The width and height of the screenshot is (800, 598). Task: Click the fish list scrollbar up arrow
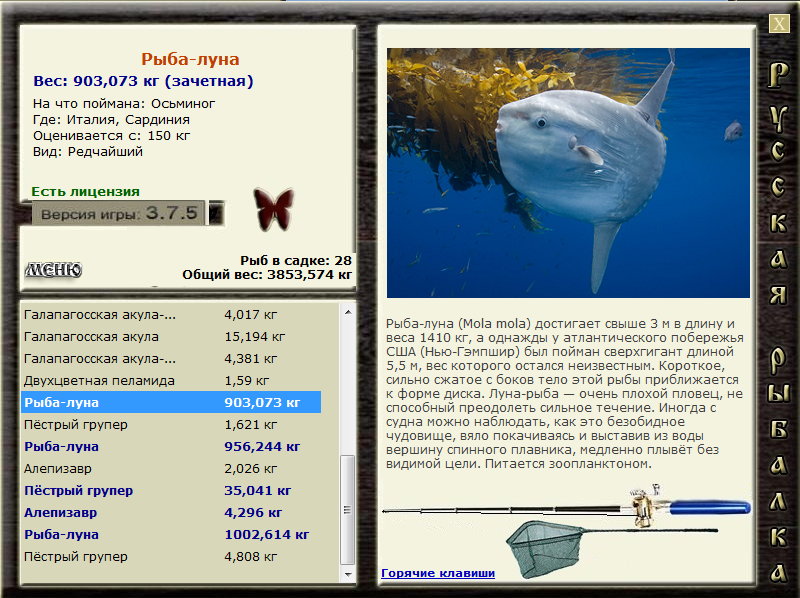tap(348, 312)
